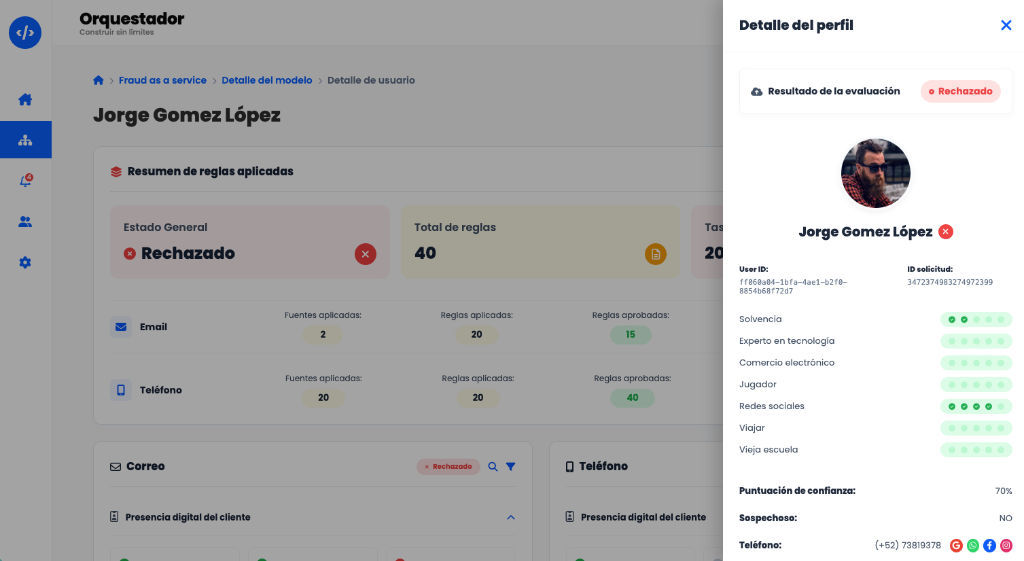
Task: Click Email Fuentes aplicadas value 2
Action: [323, 334]
